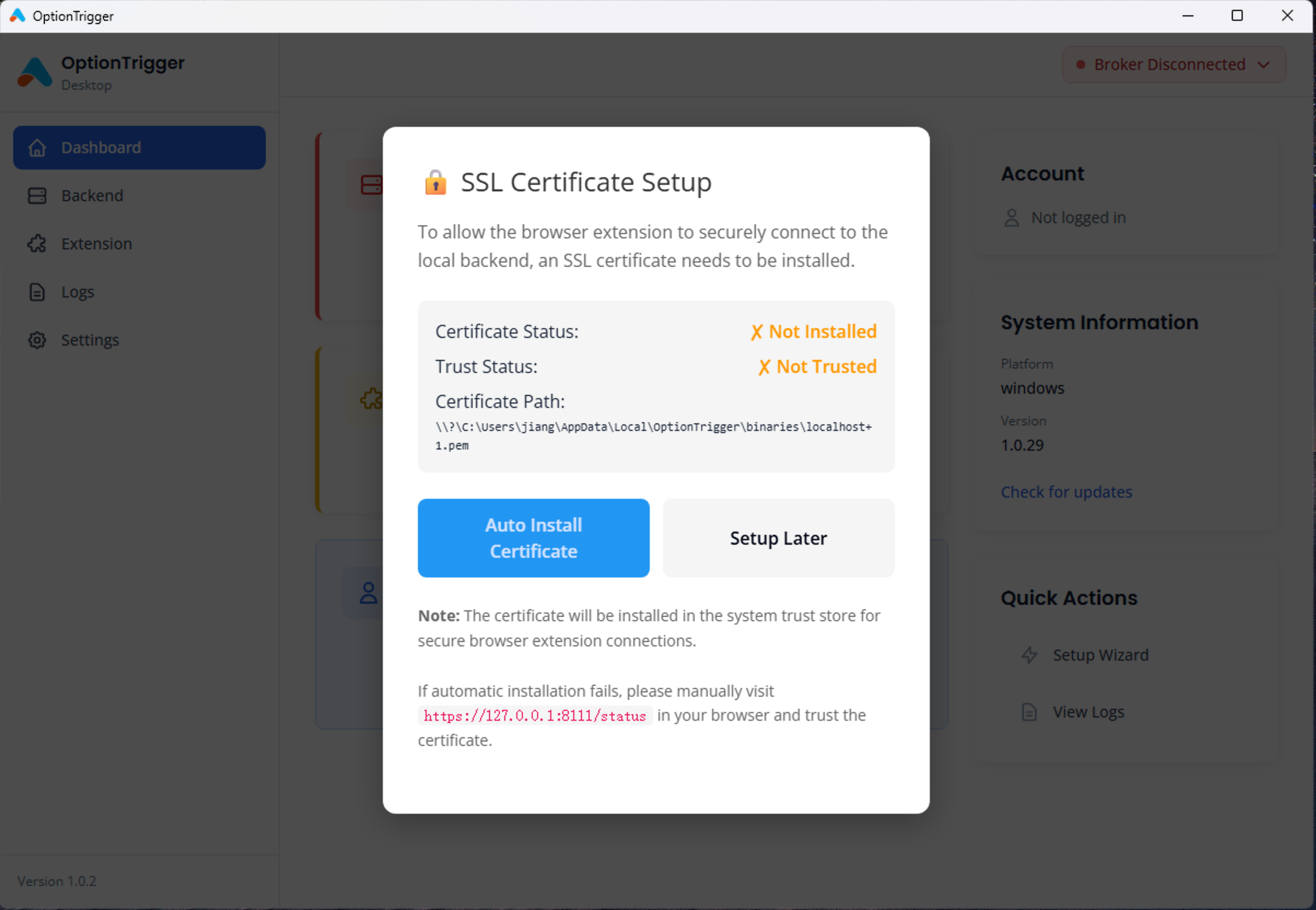This screenshot has height=910, width=1316.
Task: Open the Extension section
Action: [x=139, y=244]
